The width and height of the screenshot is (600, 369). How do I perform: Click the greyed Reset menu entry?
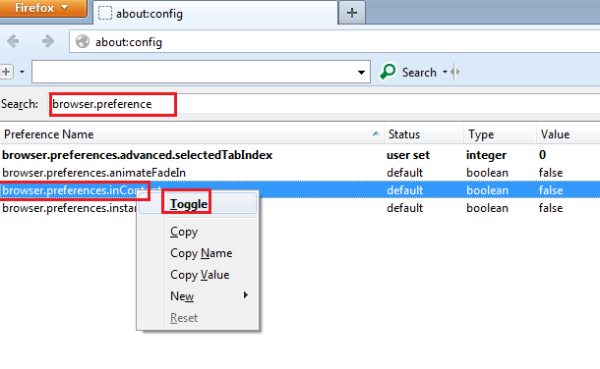[x=198, y=318]
